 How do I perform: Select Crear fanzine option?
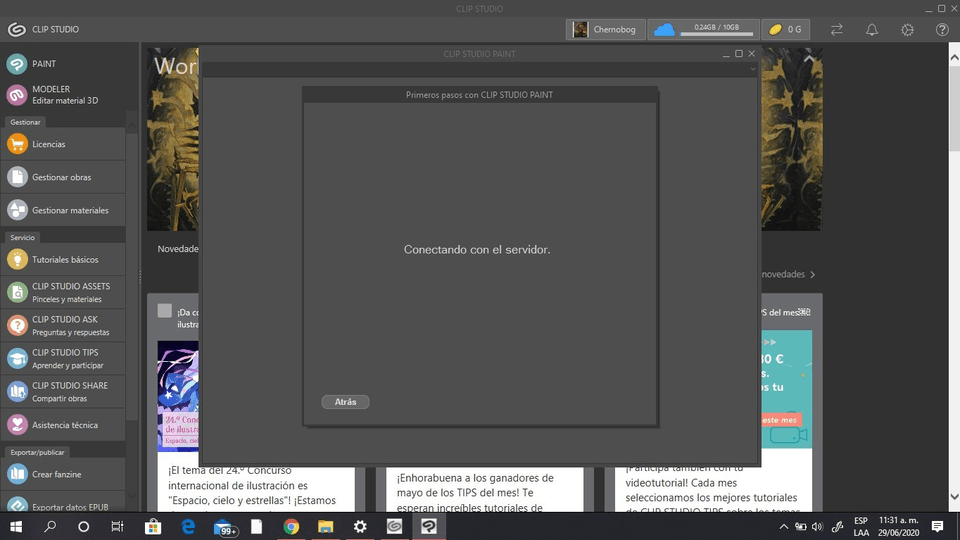[x=56, y=474]
